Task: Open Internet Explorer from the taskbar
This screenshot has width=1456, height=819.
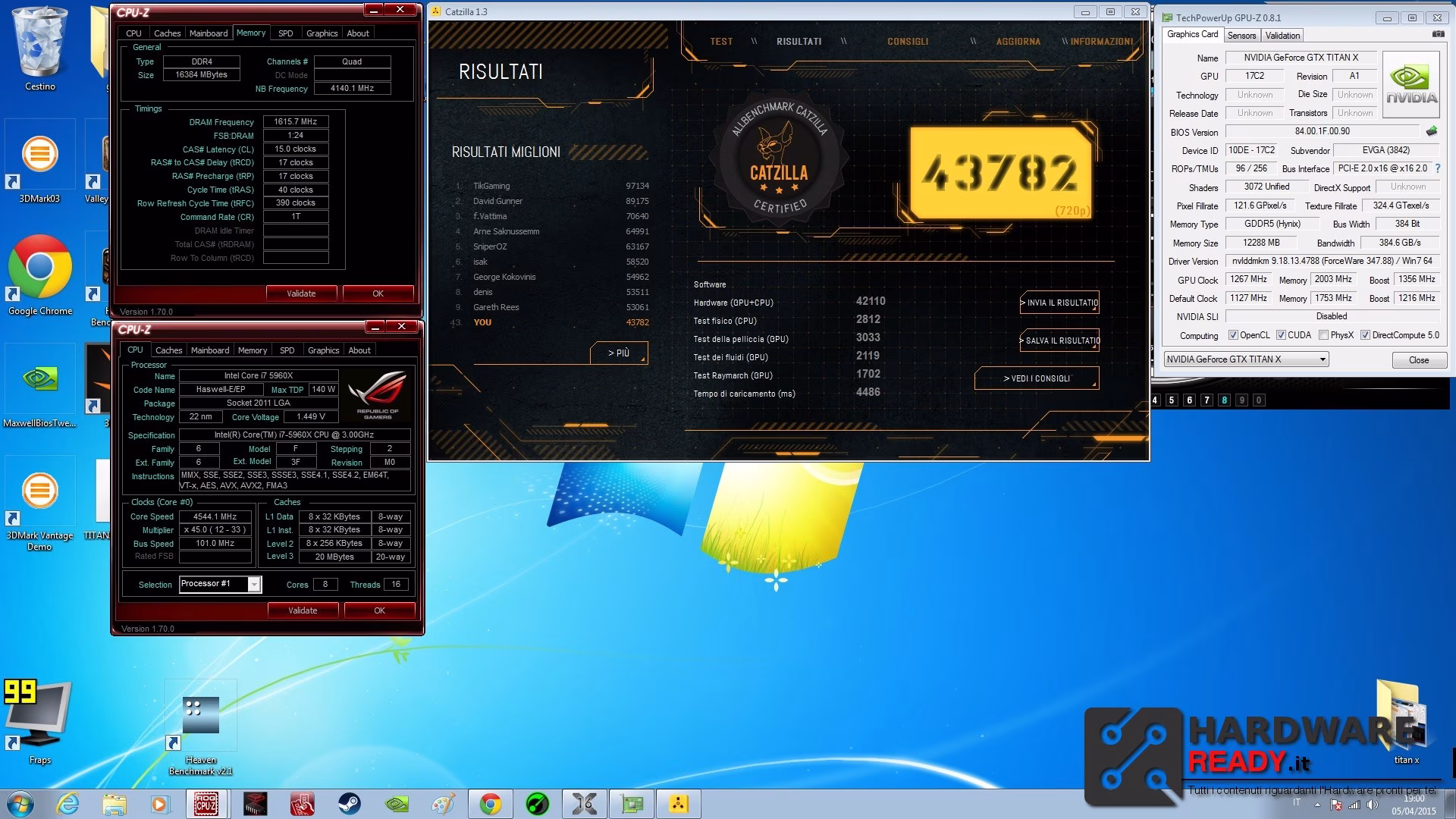Action: (x=67, y=804)
